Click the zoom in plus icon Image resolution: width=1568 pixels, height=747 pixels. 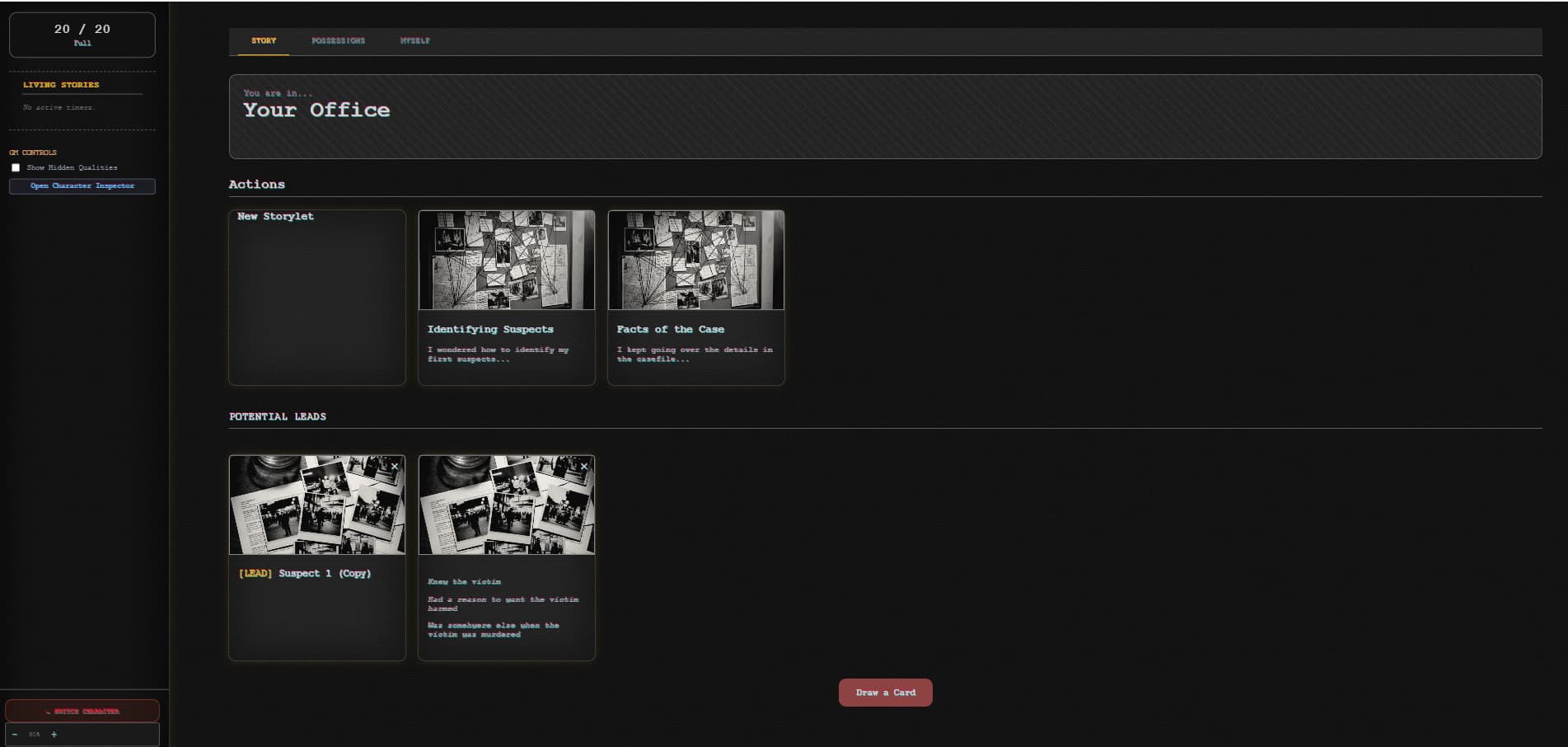coord(54,735)
